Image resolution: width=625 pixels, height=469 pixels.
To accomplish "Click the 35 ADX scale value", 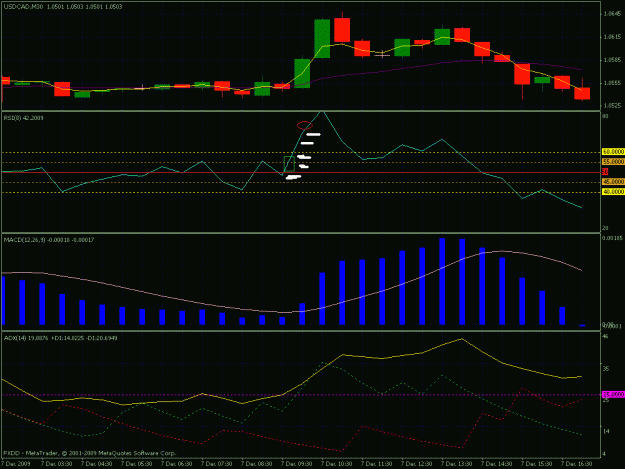I will click(x=605, y=369).
